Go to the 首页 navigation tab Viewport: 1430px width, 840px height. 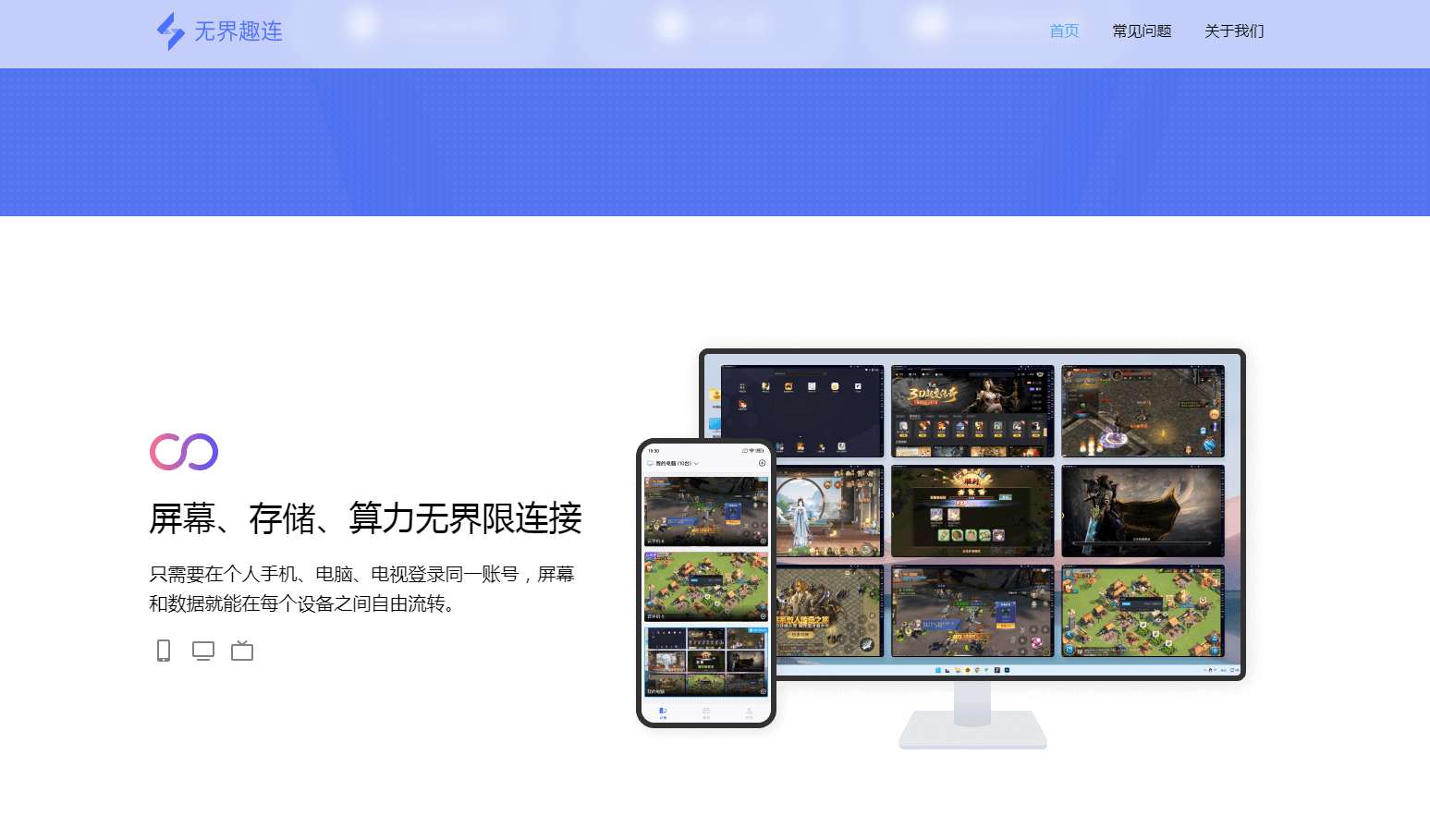click(1064, 31)
